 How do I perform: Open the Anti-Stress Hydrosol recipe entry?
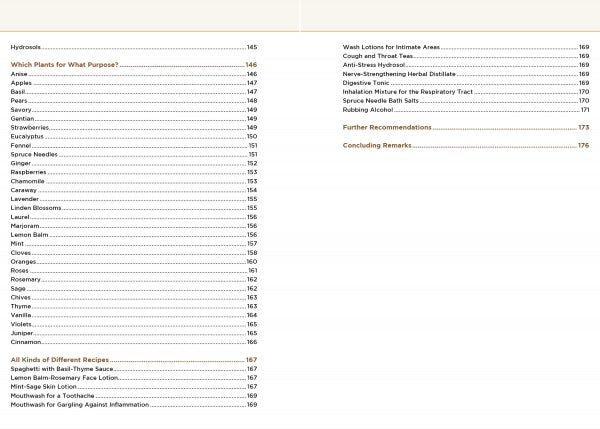coord(376,65)
